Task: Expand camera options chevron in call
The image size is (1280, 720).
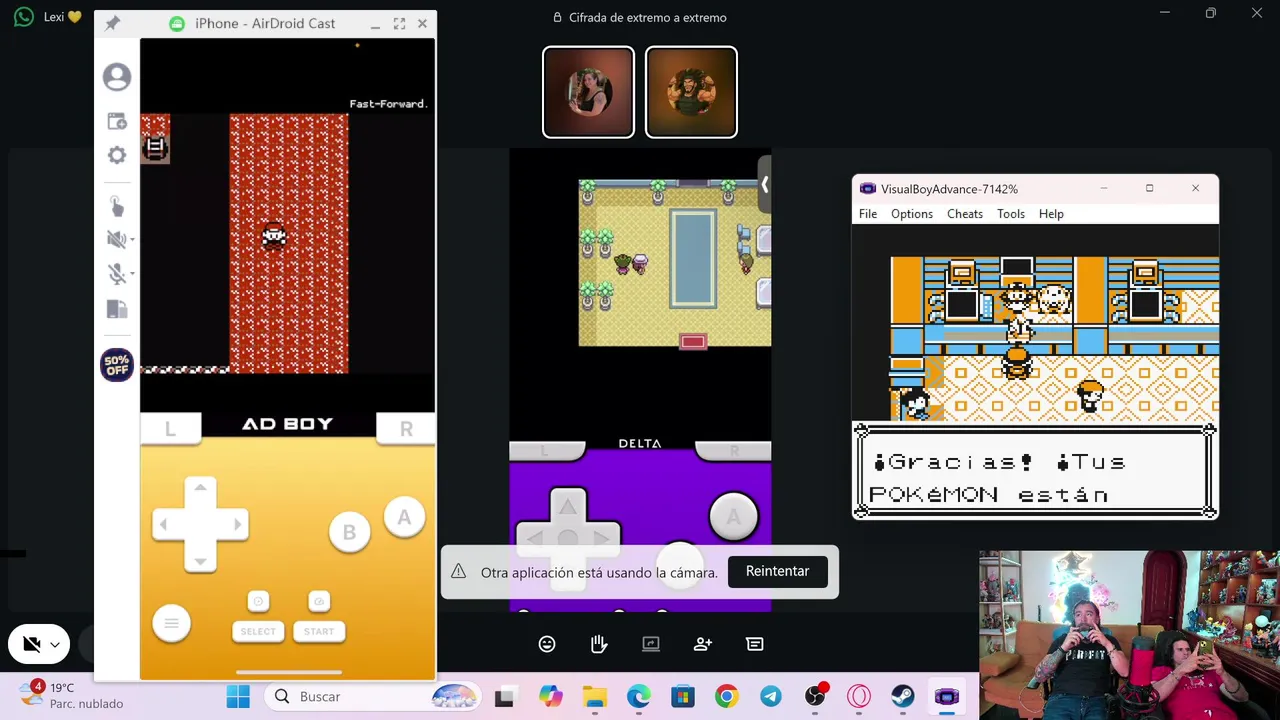Action: [55, 645]
